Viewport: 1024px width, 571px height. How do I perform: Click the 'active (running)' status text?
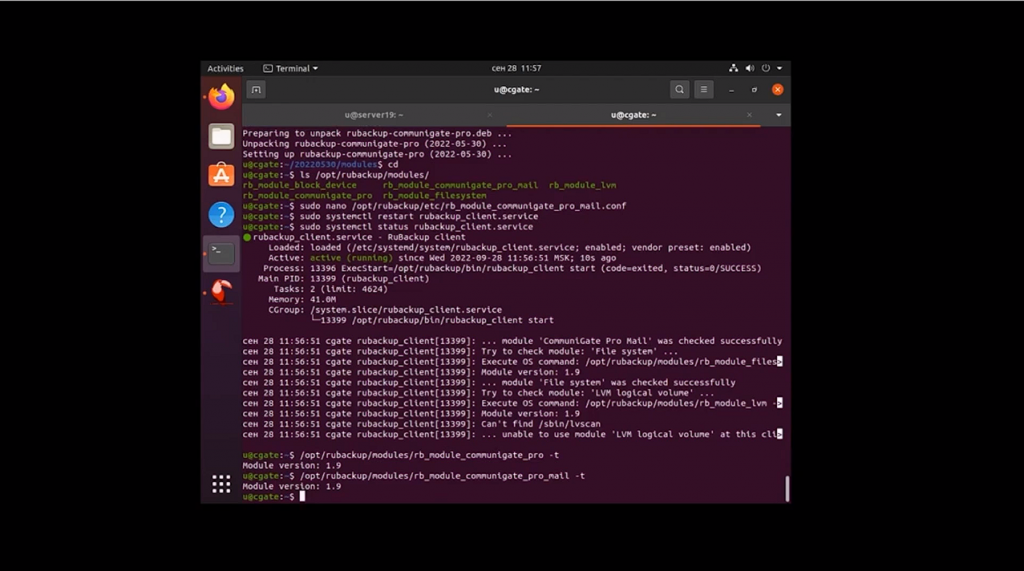[x=351, y=258]
